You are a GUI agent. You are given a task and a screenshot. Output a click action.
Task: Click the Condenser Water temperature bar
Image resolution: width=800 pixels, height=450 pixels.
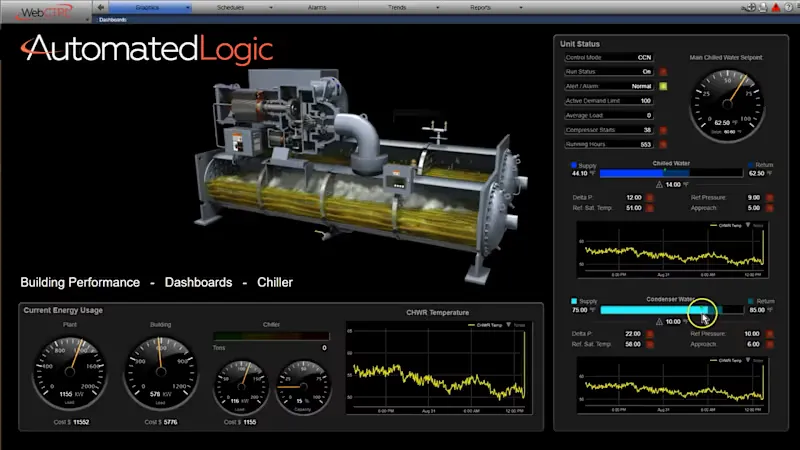671,310
